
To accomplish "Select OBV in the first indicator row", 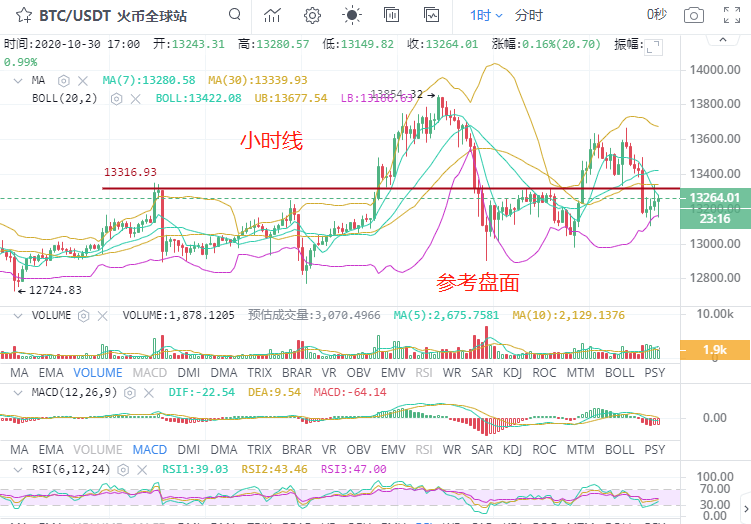I will pos(359,373).
